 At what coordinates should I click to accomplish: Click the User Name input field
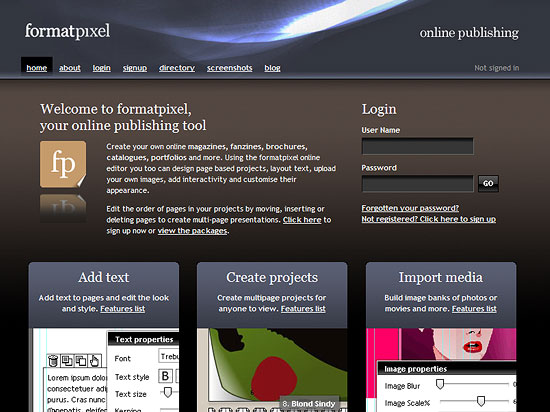click(417, 146)
